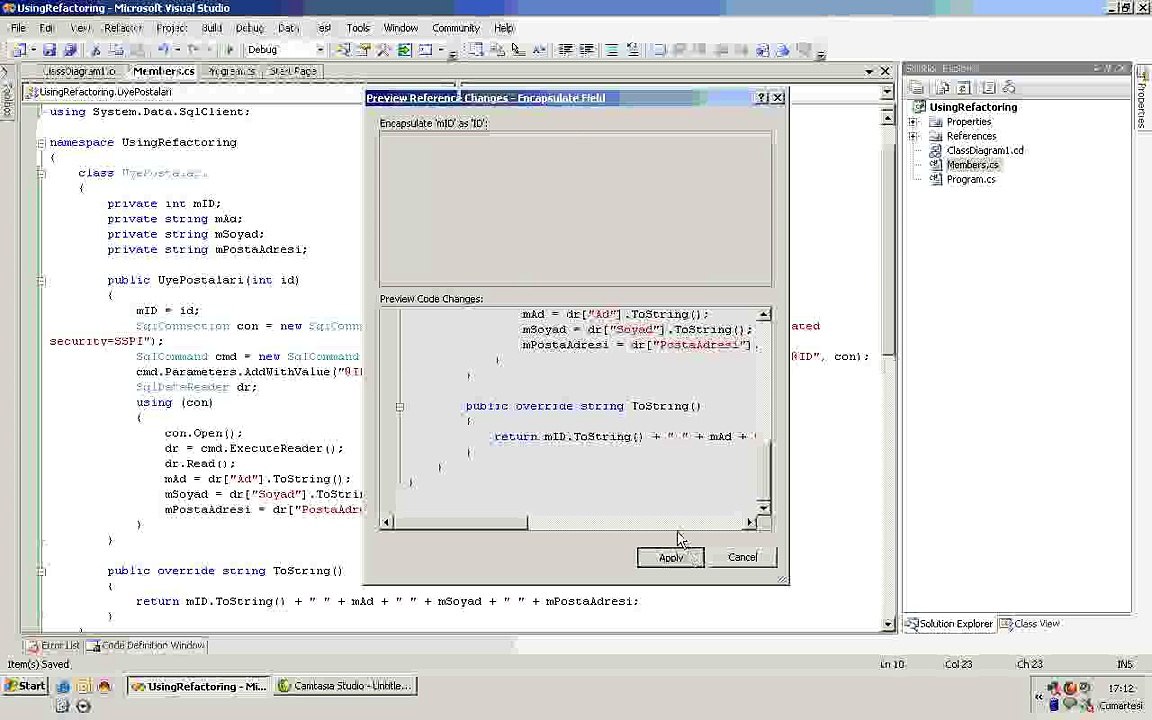Click UsingRefactoring taskbar button

pos(198,686)
